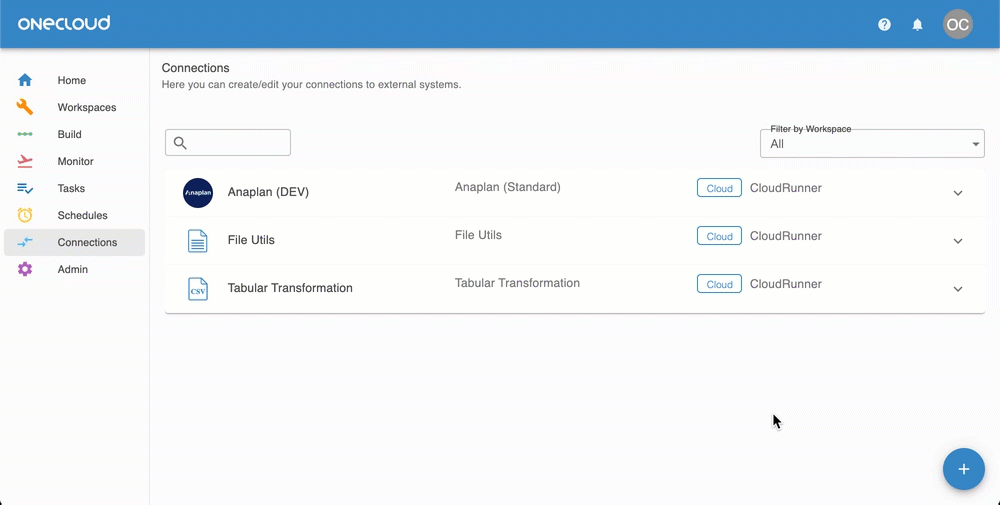Click the Anaplan (Standard) type text
Viewport: 1000px width, 505px height.
(508, 187)
